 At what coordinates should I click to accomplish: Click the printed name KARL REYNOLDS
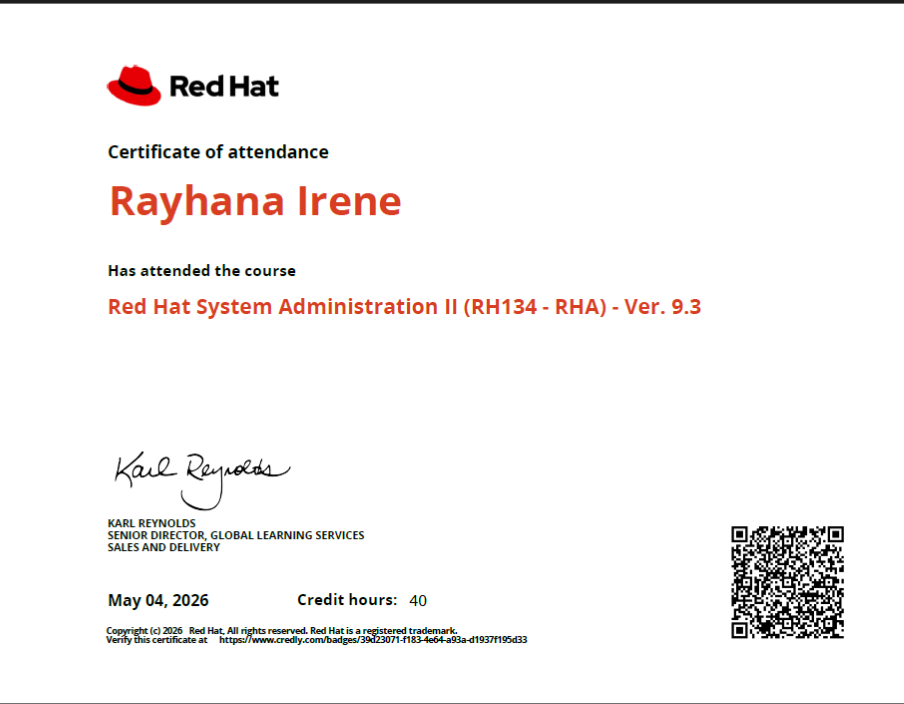coord(152,523)
